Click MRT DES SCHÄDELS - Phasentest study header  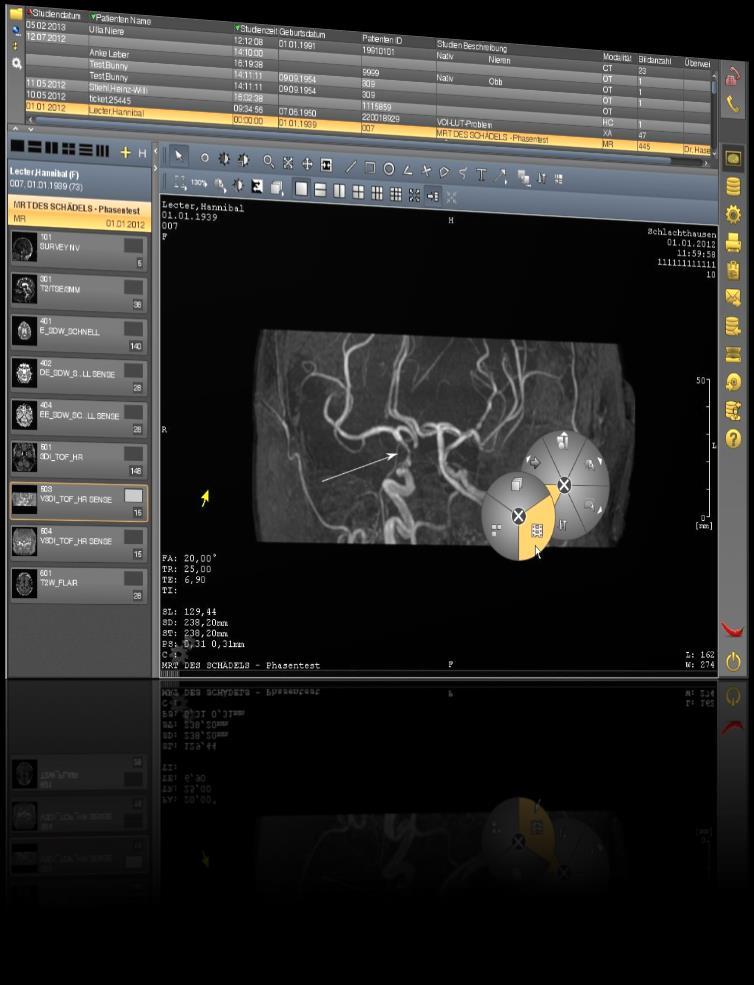point(79,214)
